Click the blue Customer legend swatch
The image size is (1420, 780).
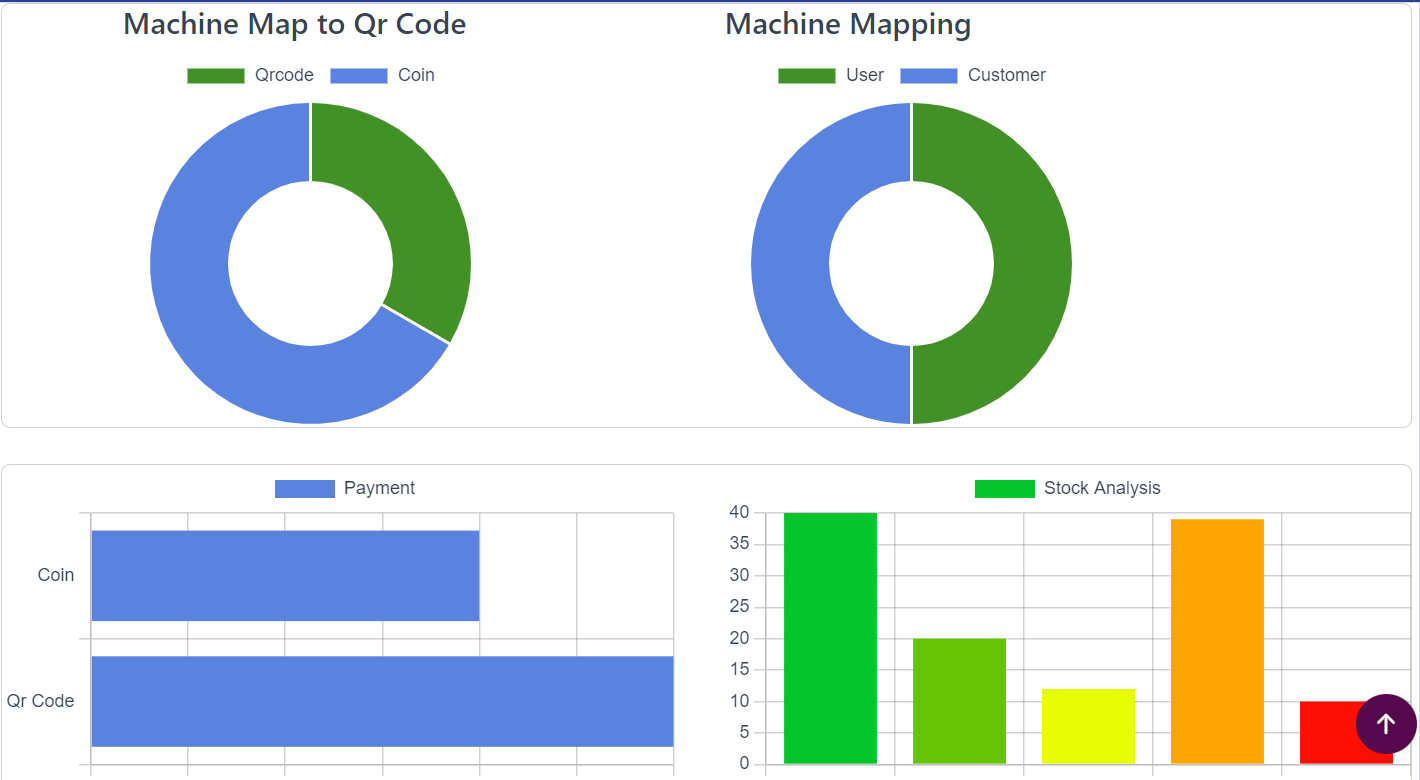[x=929, y=76]
